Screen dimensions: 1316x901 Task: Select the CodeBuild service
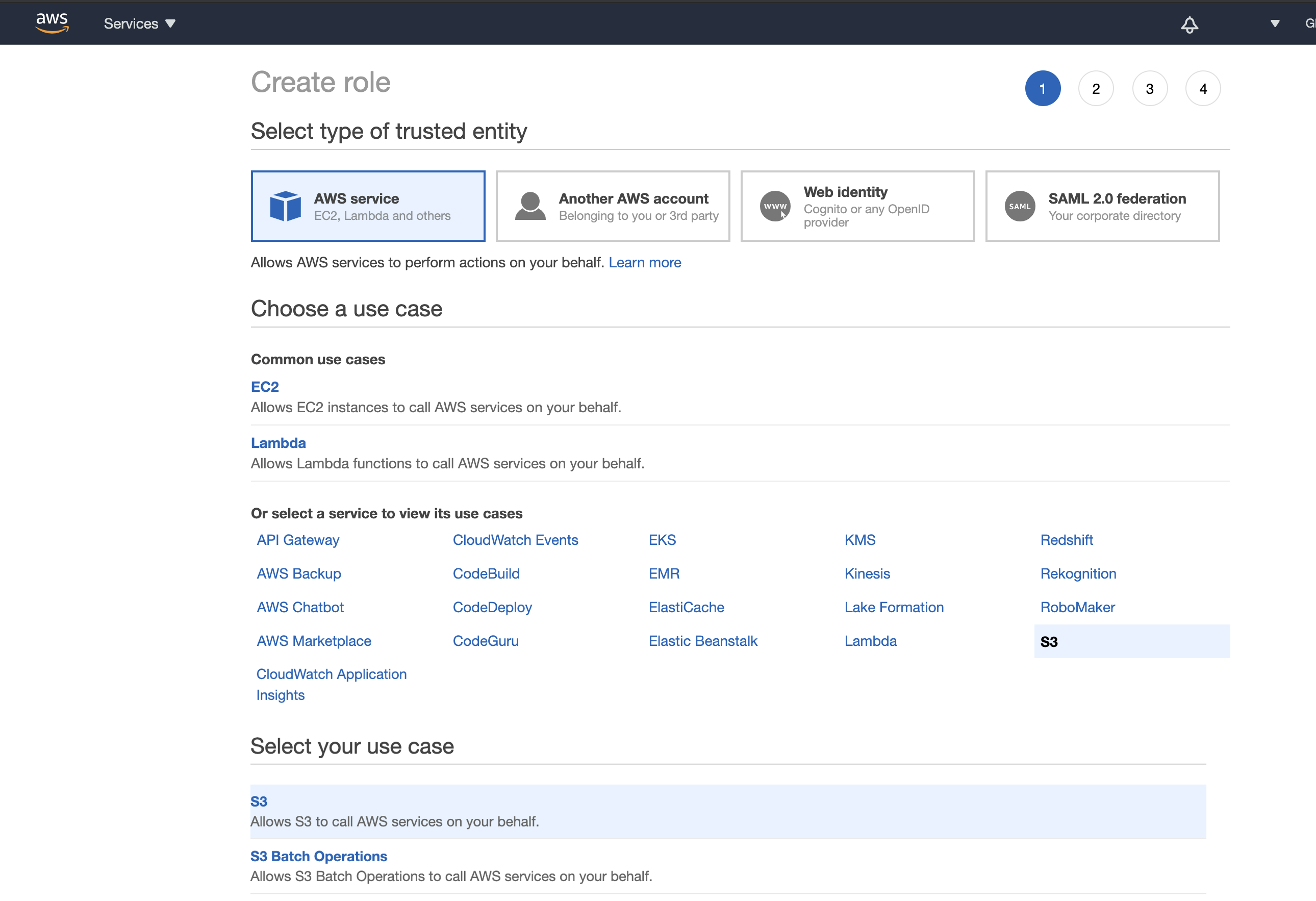click(x=486, y=573)
